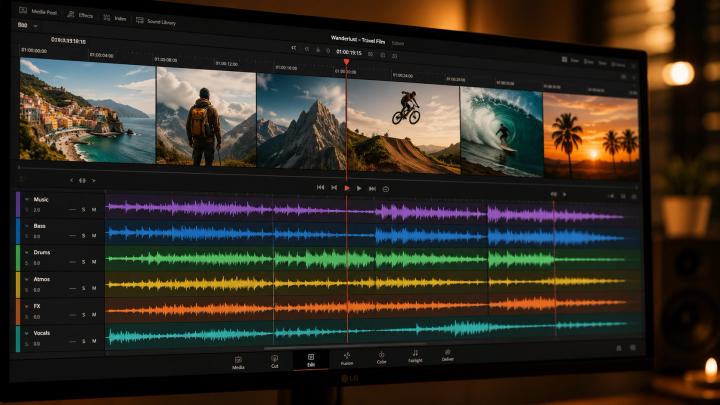The width and height of the screenshot is (720, 405).
Task: Mute the Drums track
Action: coord(94,262)
